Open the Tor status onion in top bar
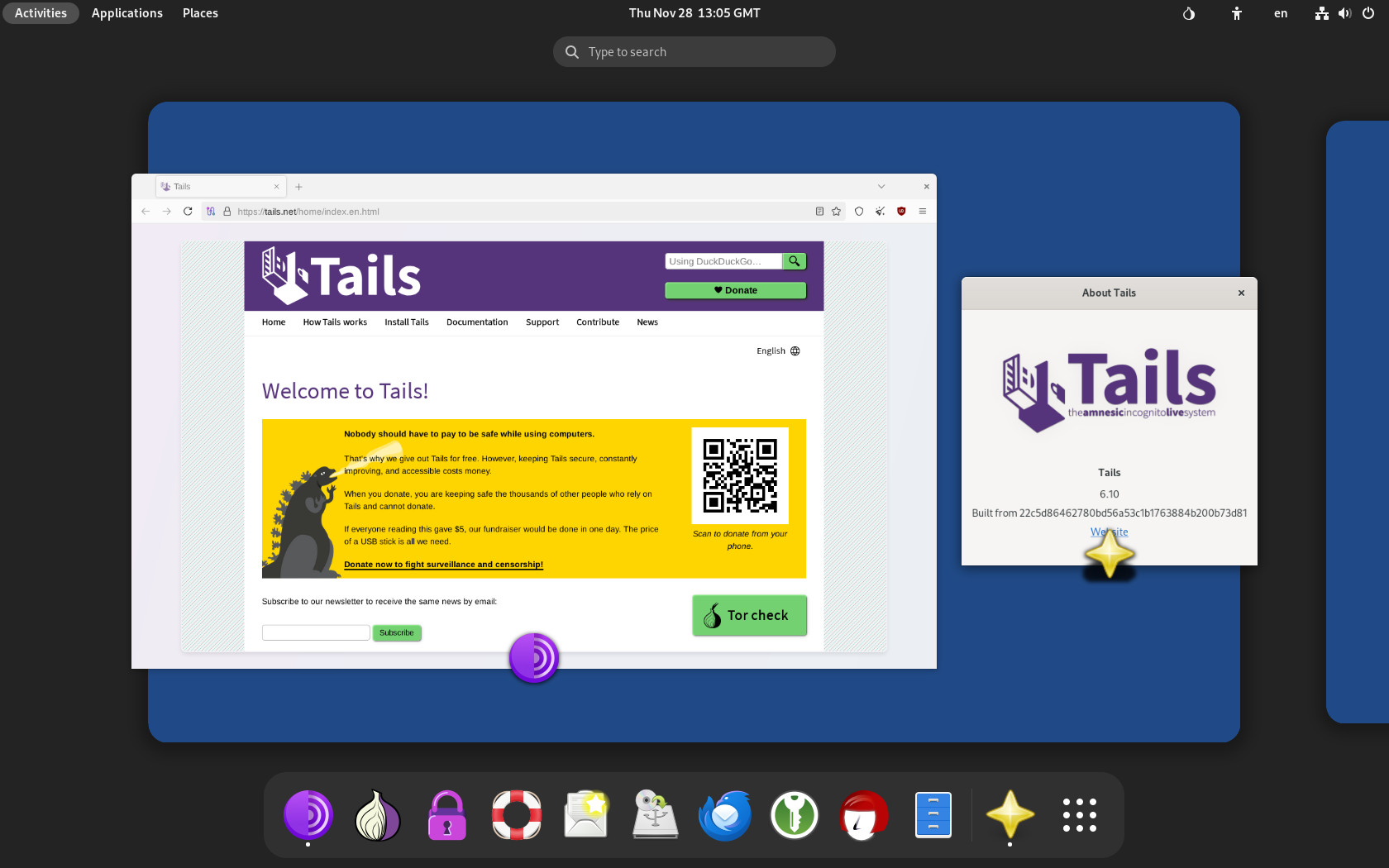The height and width of the screenshot is (868, 1389). pos(1189,13)
